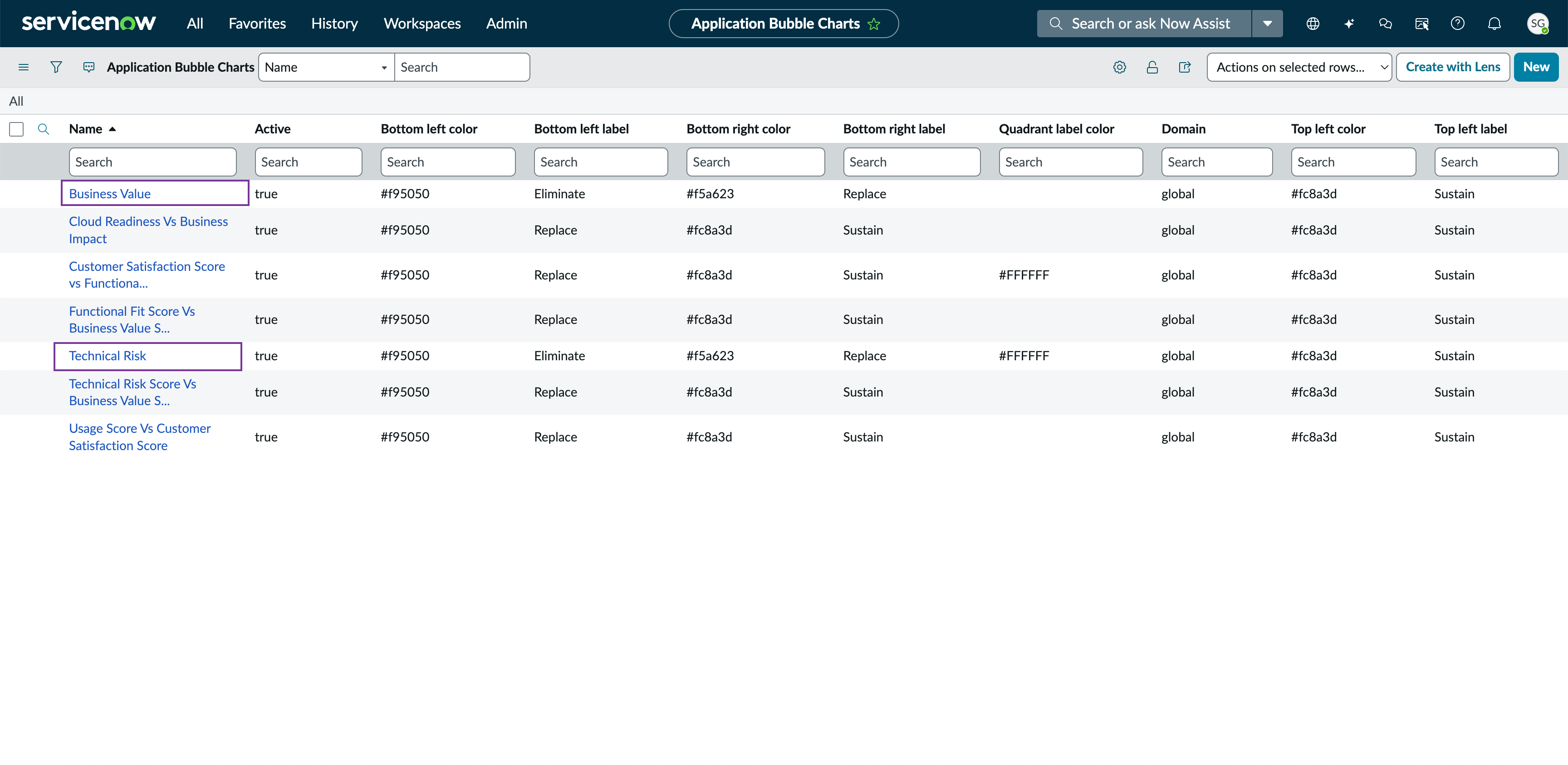The height and width of the screenshot is (765, 1568).
Task: Click the export share icon in list toolbar
Action: pyautogui.click(x=1185, y=67)
